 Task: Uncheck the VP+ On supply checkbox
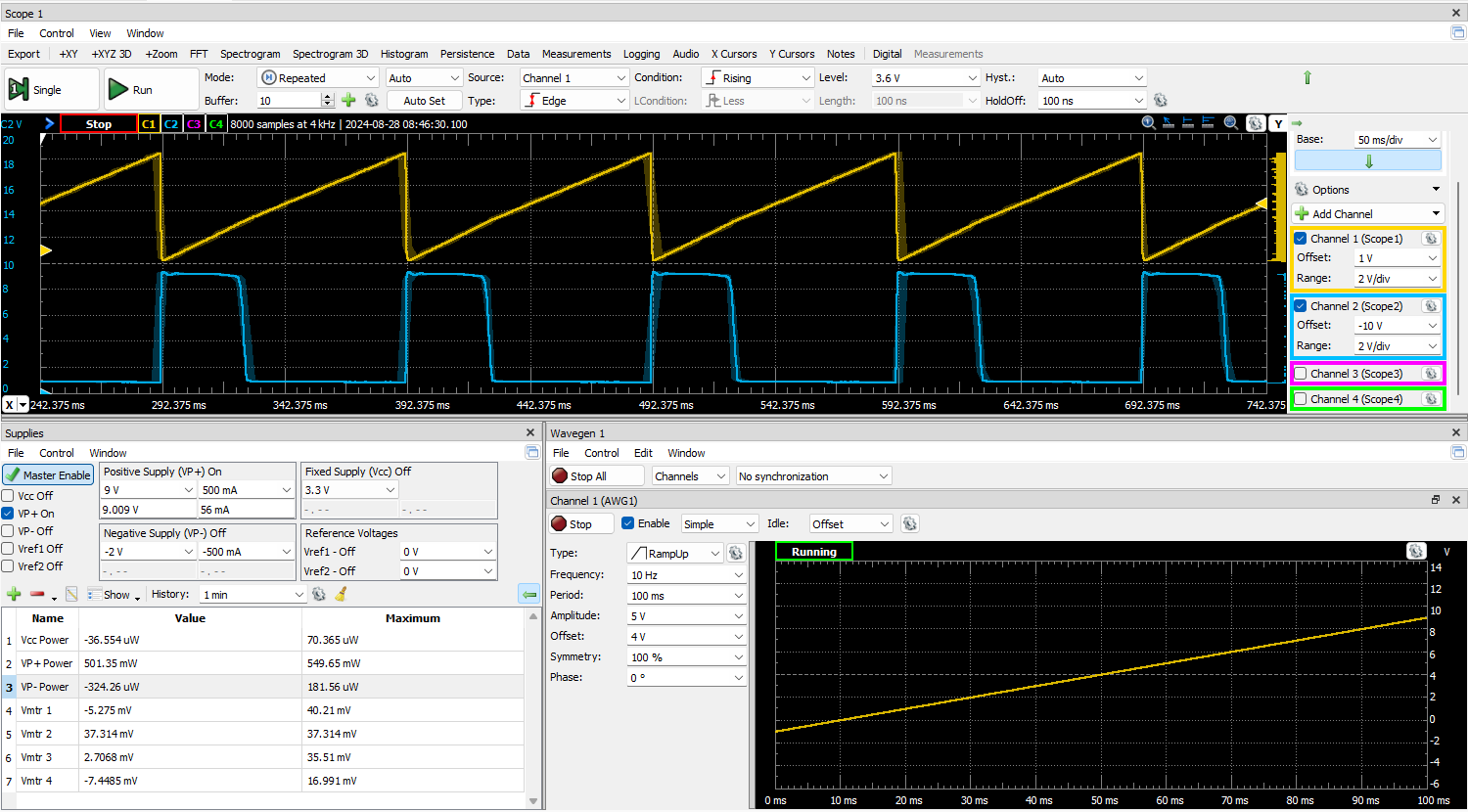click(8, 514)
